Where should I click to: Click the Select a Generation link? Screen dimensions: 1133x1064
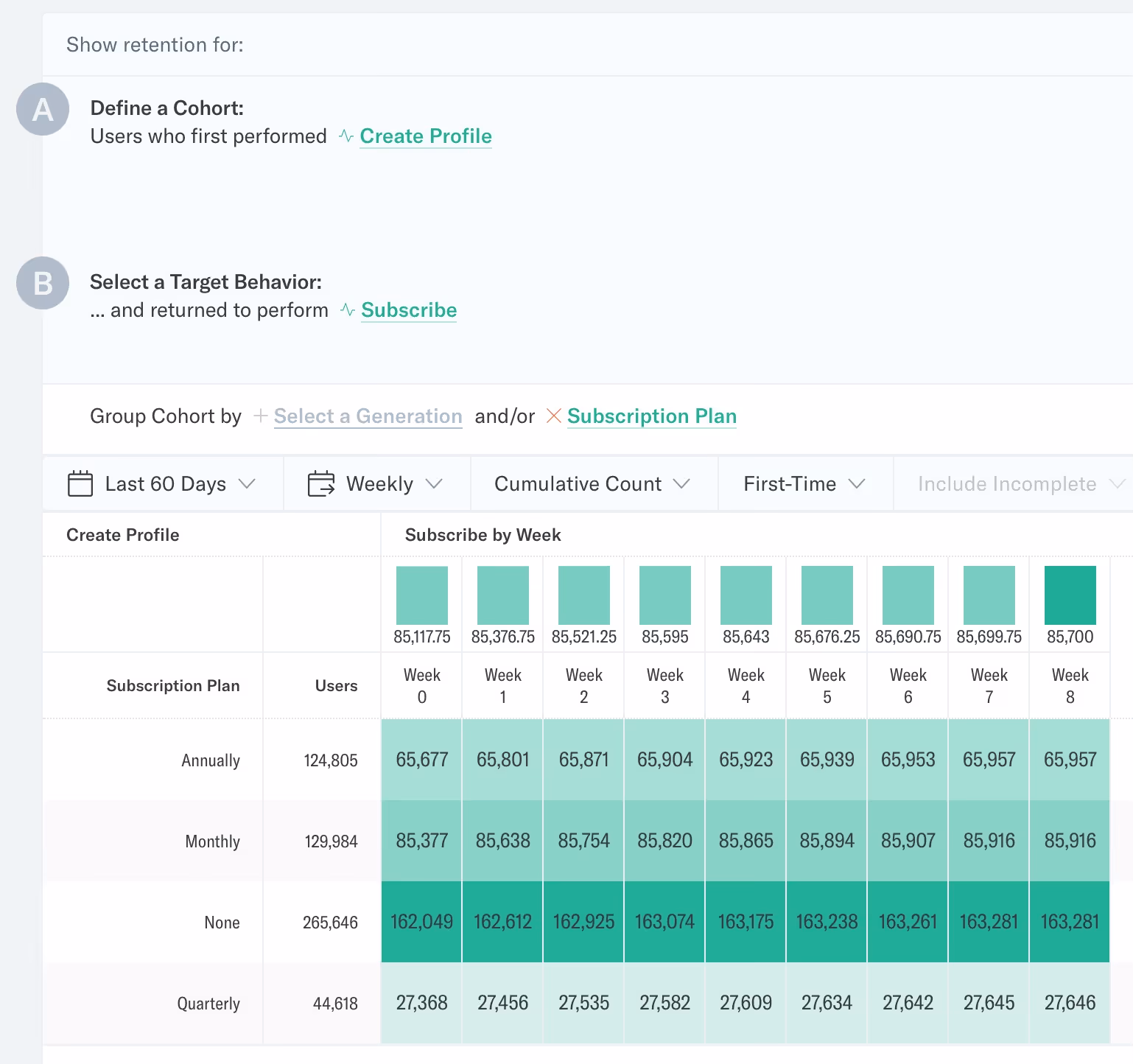click(x=368, y=416)
